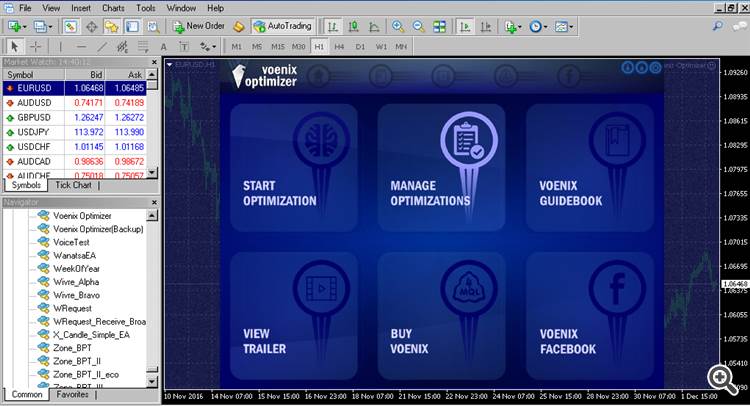Select the cursor arrow tool

tap(14, 46)
